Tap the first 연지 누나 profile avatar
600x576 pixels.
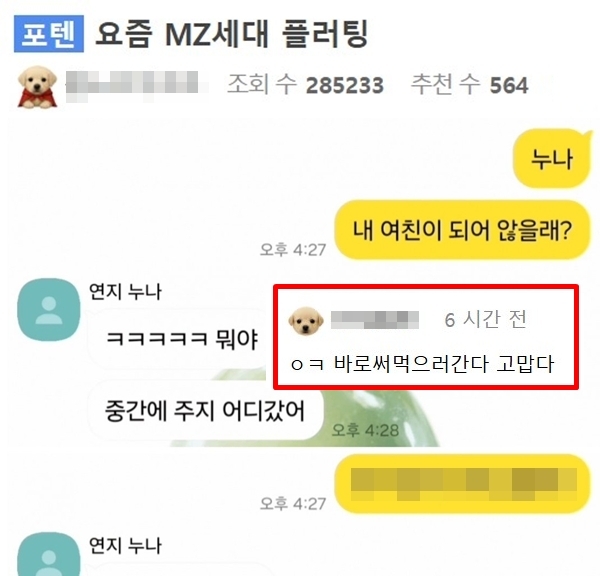(x=49, y=309)
